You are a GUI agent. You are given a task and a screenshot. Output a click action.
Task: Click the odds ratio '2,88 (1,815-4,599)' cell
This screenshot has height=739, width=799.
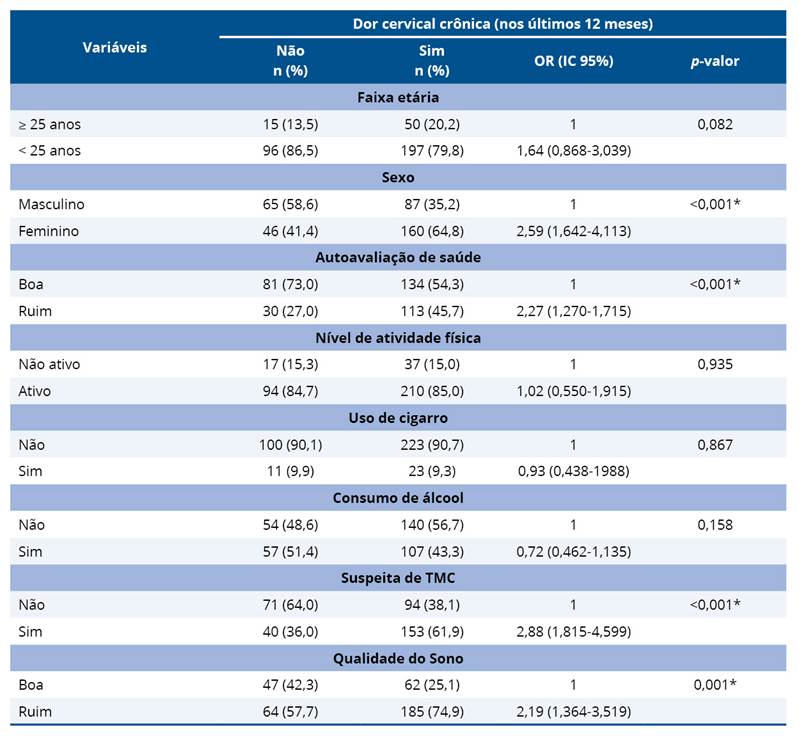(x=573, y=631)
